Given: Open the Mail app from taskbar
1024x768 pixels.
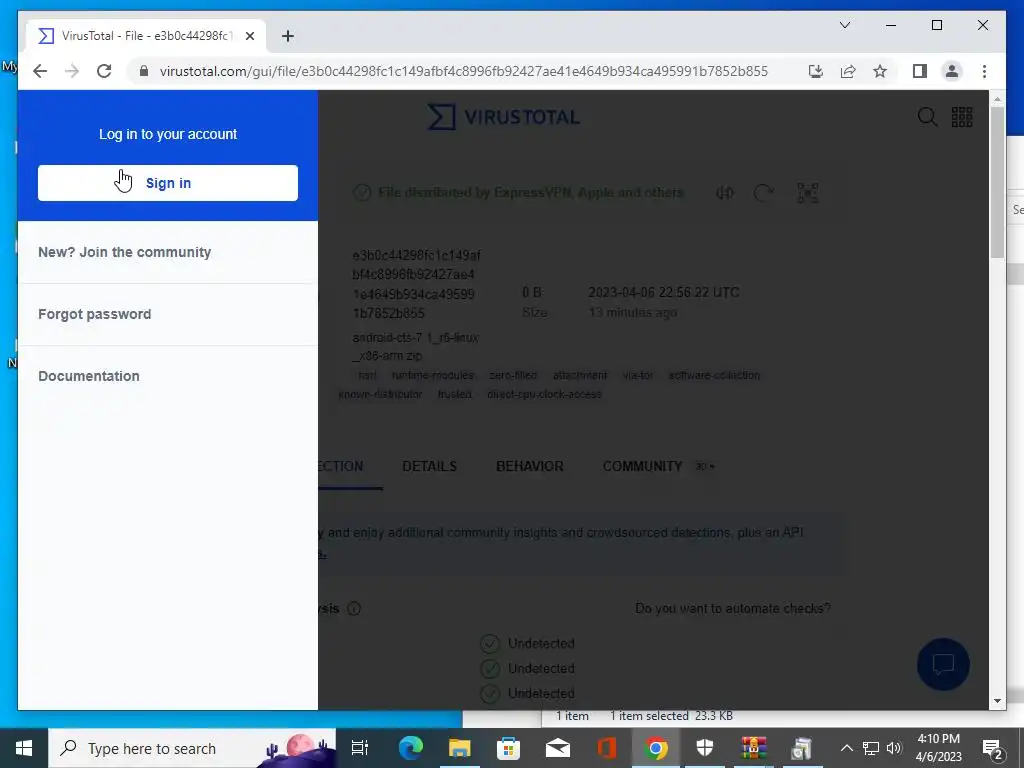Looking at the screenshot, I should [x=558, y=748].
